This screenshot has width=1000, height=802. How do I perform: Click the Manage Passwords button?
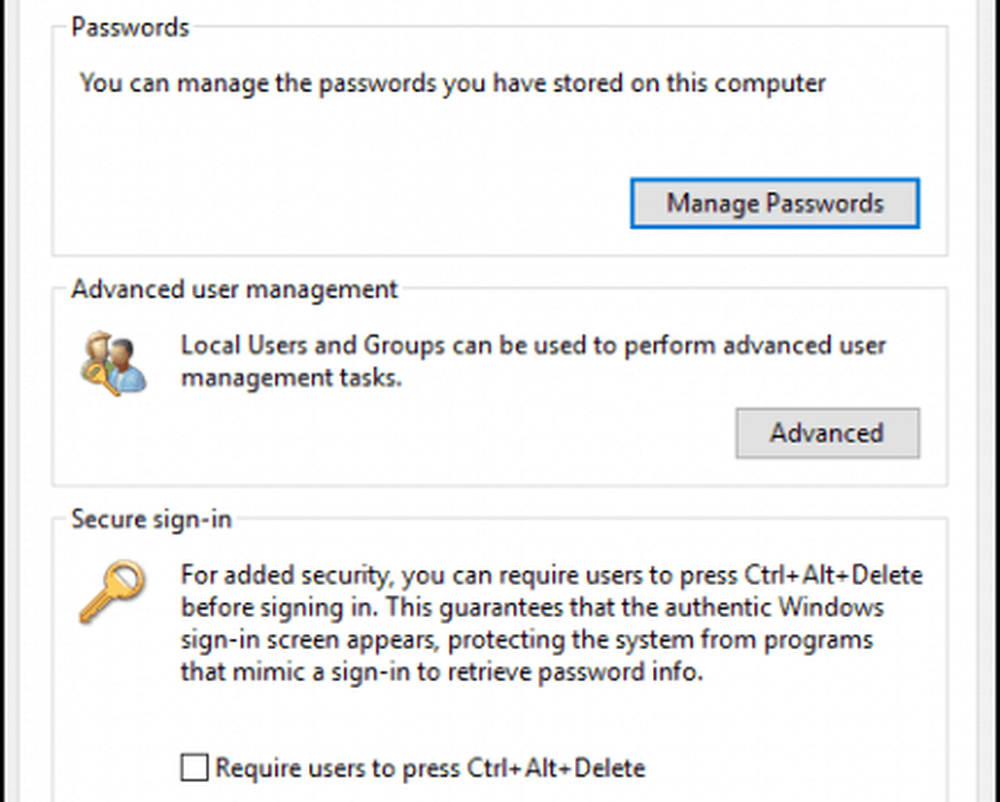(x=775, y=204)
